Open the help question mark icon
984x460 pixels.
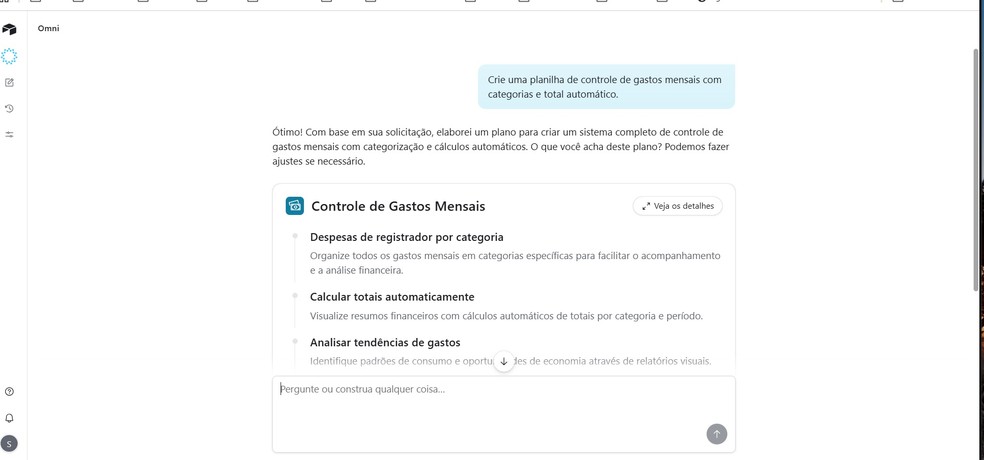9,392
